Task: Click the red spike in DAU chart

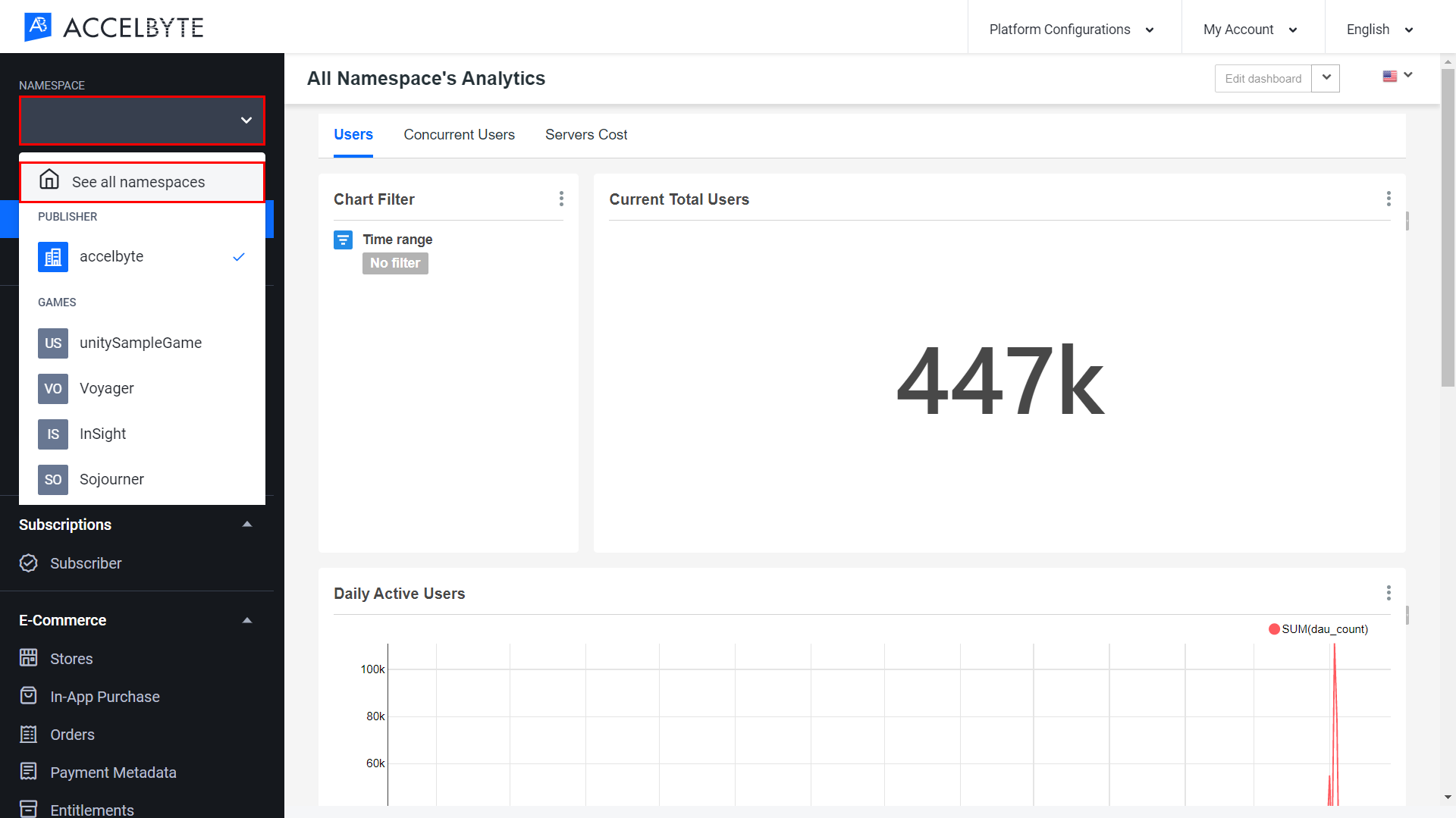Action: pyautogui.click(x=1335, y=724)
